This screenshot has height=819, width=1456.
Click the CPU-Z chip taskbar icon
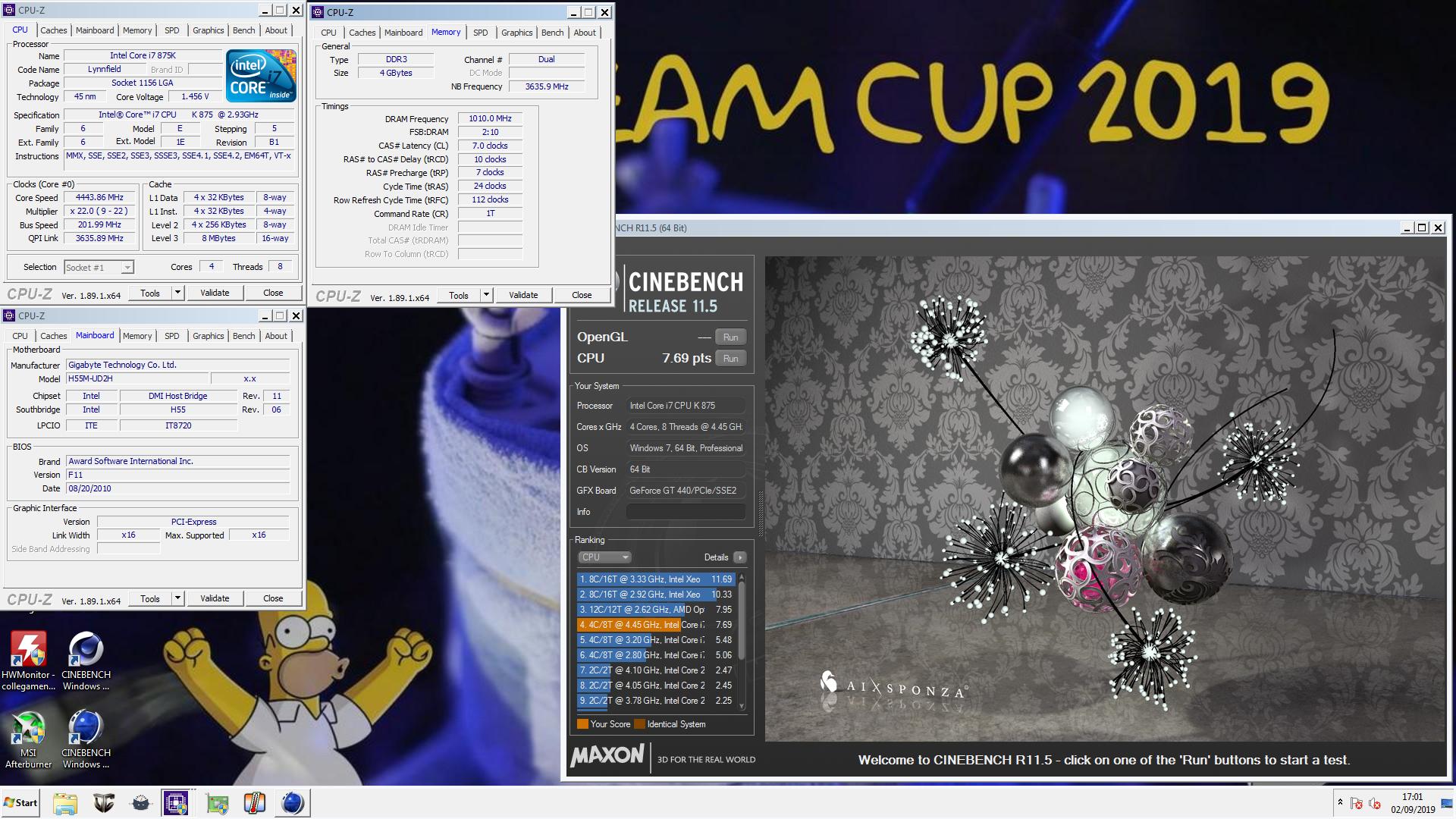[176, 802]
